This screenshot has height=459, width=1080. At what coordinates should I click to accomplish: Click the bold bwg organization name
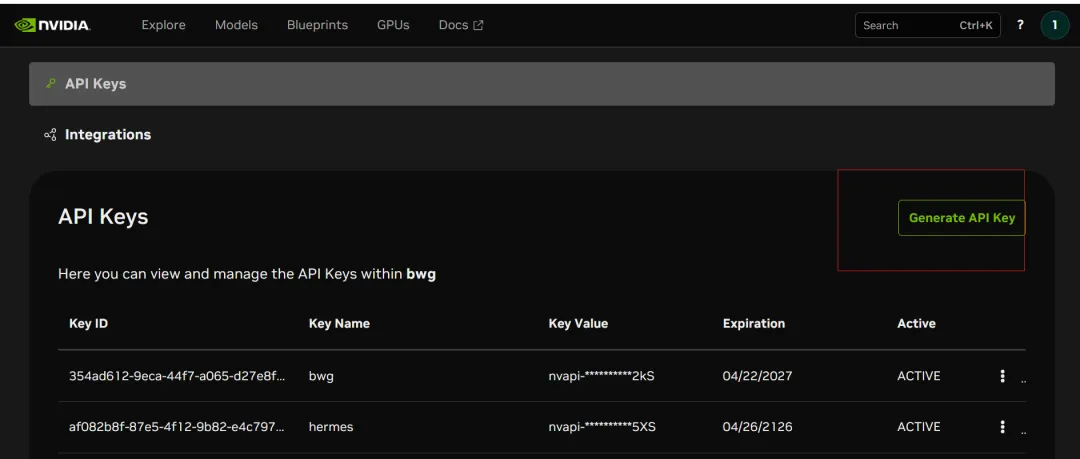click(x=421, y=274)
